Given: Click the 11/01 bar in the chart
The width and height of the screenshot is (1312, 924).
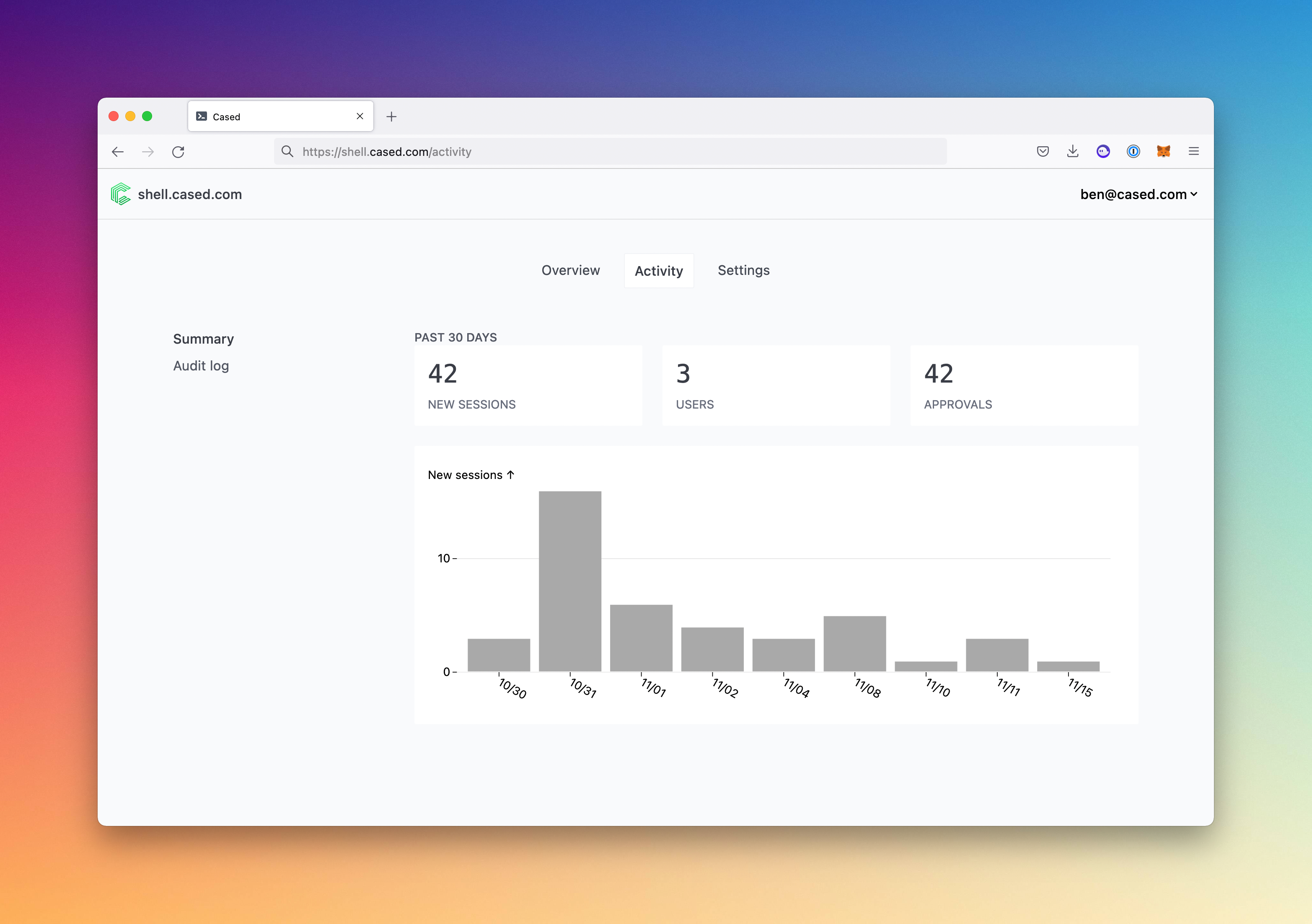Looking at the screenshot, I should click(x=641, y=638).
